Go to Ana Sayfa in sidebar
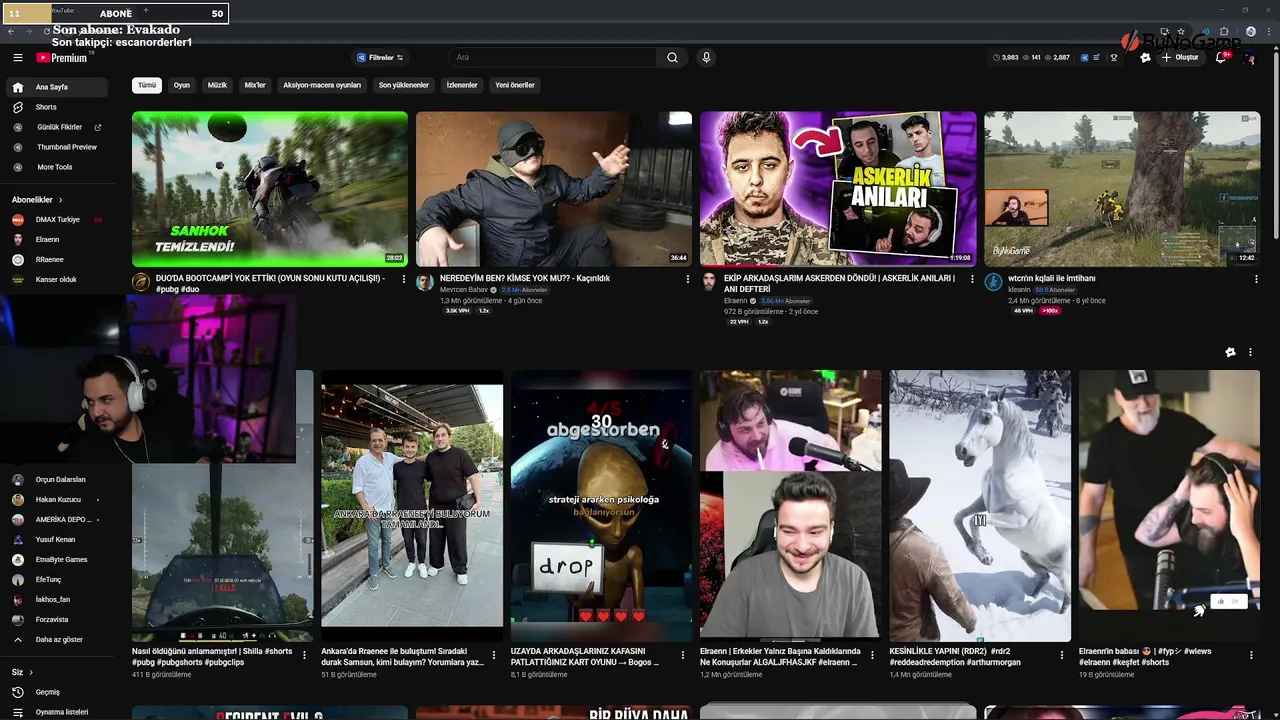Screen dimensions: 1280x720 [56, 87]
